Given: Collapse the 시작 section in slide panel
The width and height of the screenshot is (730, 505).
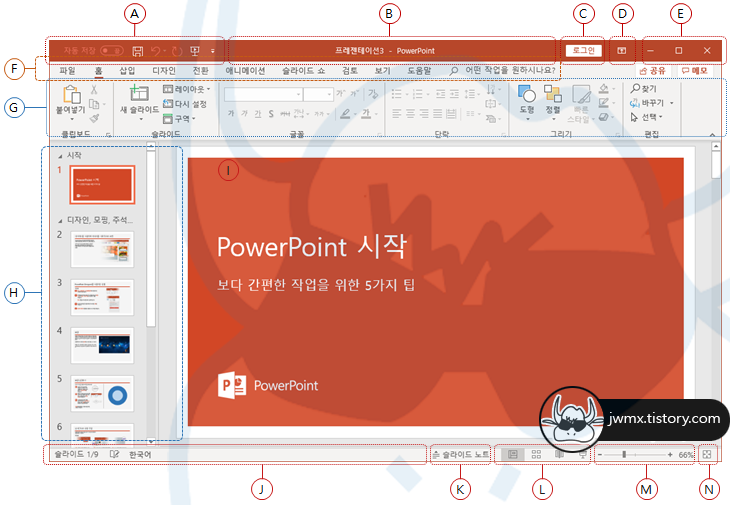Looking at the screenshot, I should 60,156.
